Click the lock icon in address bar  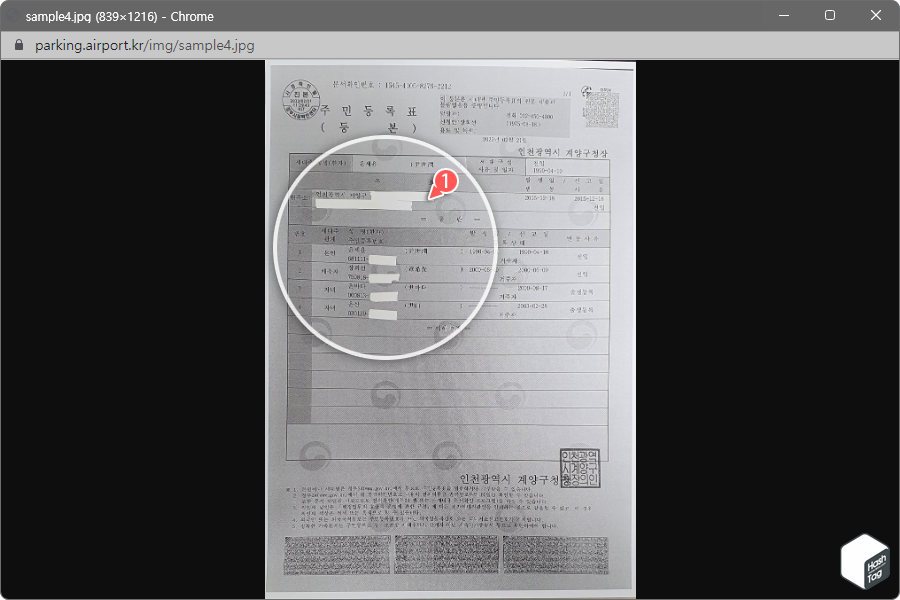pyautogui.click(x=19, y=45)
